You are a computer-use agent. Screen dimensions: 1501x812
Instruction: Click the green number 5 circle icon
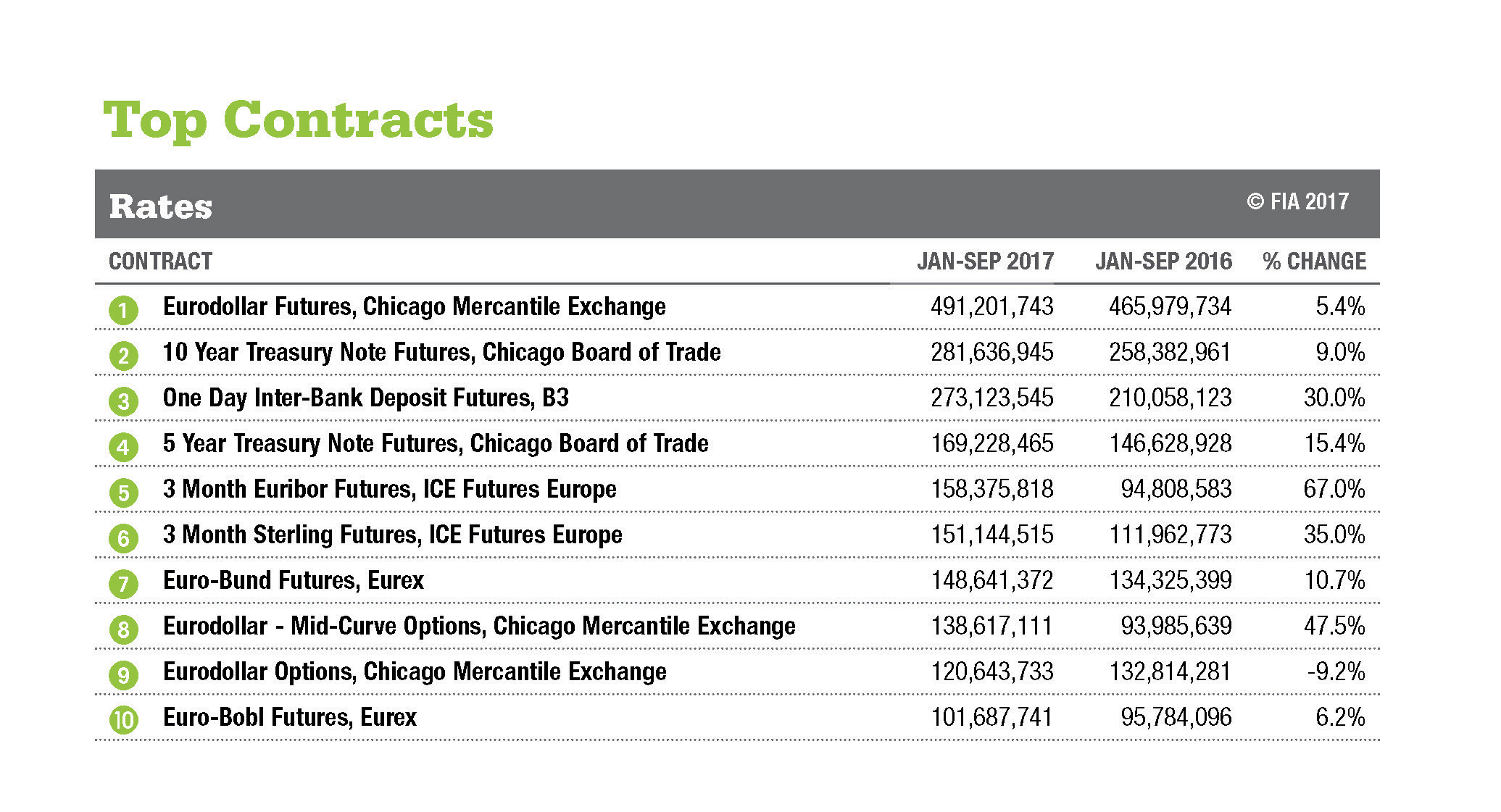(x=123, y=493)
